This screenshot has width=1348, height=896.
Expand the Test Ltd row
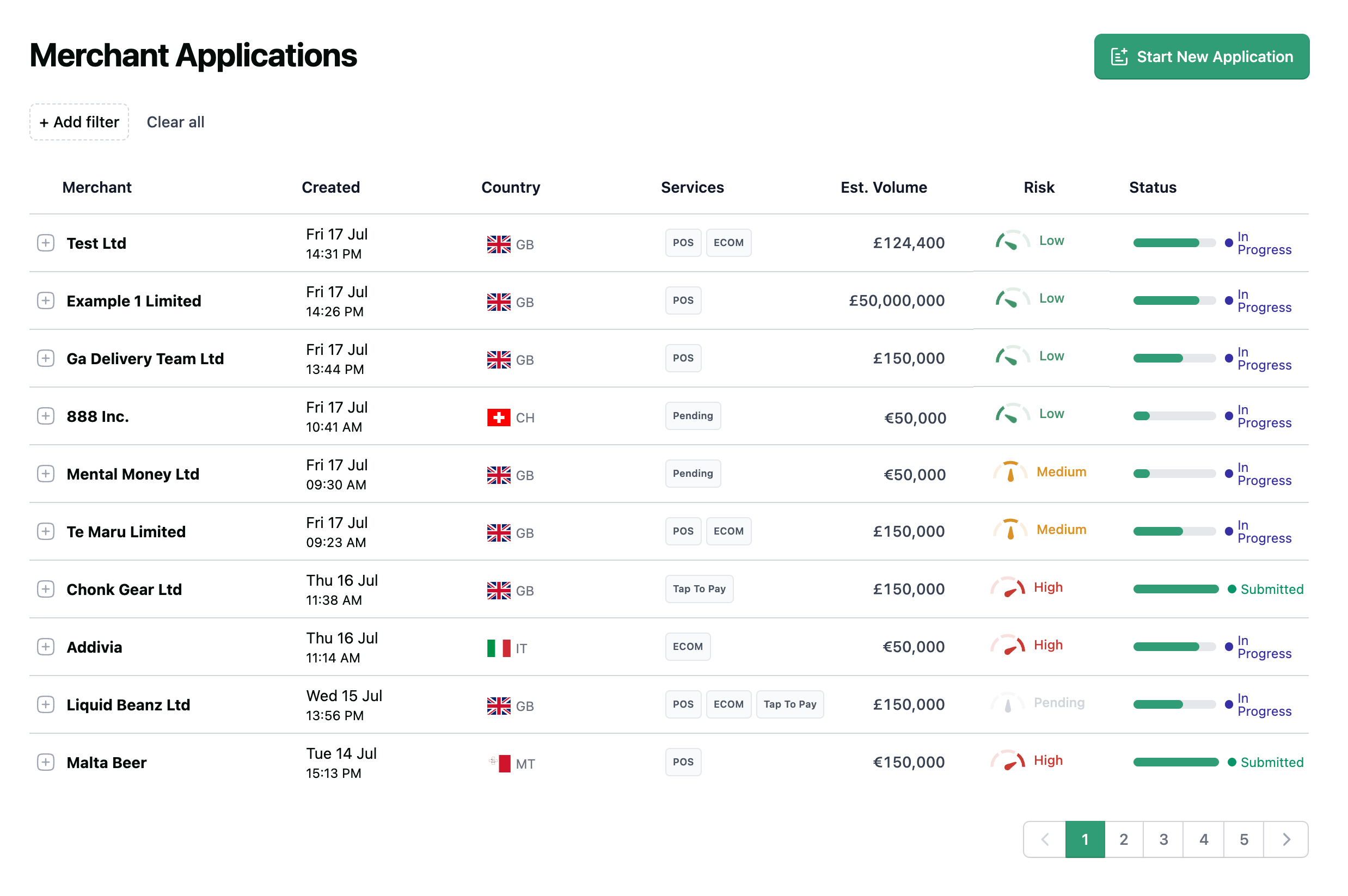pos(46,243)
